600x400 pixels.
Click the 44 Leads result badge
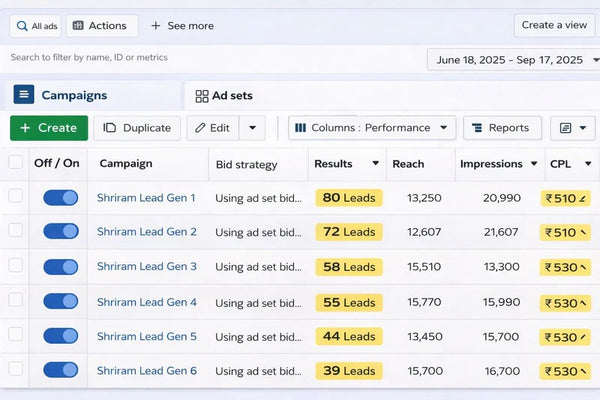click(349, 336)
